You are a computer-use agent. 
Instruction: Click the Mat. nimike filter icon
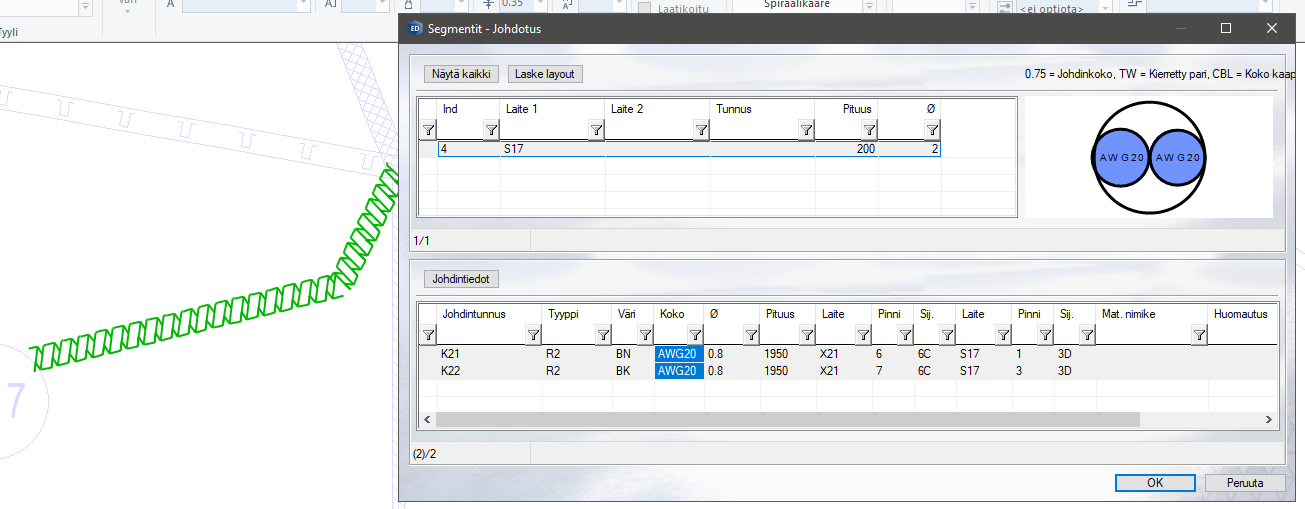pyautogui.click(x=1198, y=335)
